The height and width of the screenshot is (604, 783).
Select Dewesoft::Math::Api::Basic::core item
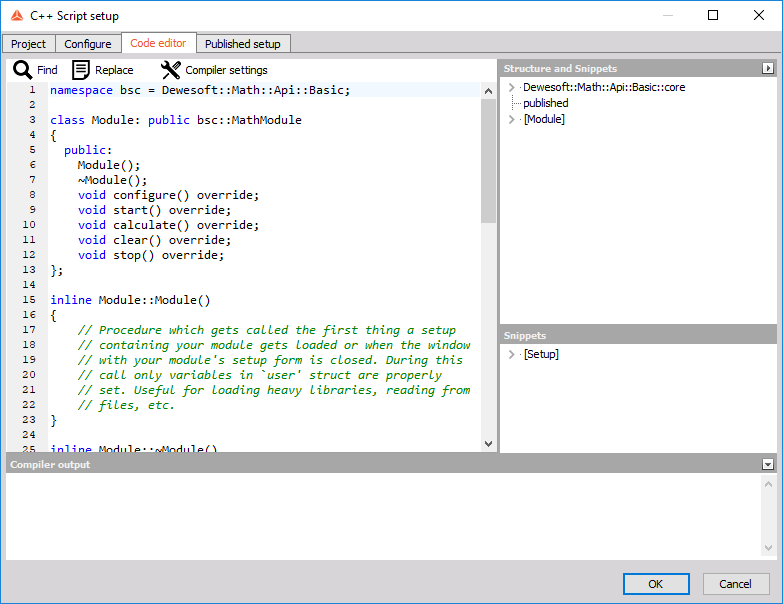(x=604, y=87)
